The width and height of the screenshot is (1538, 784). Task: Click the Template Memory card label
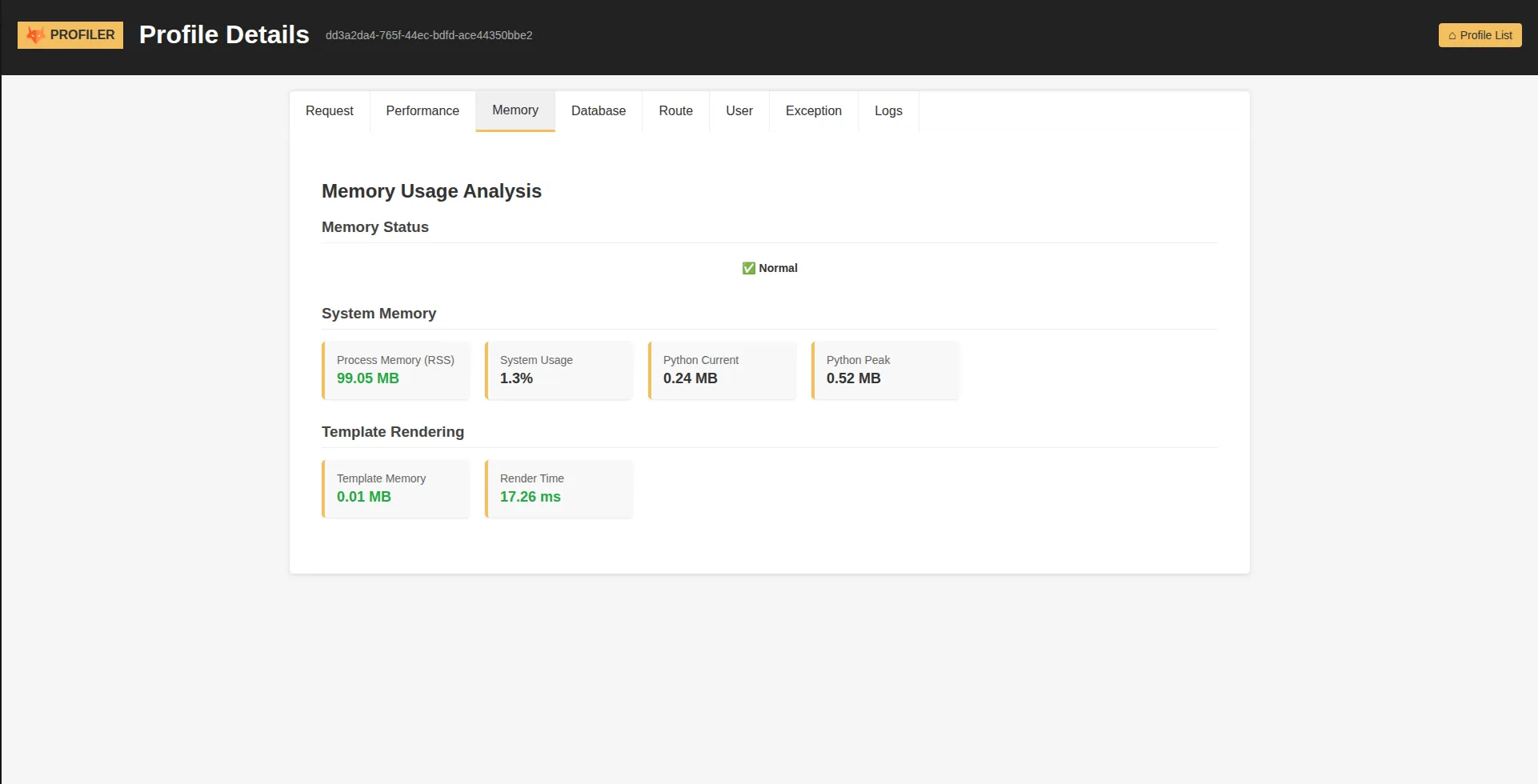click(x=381, y=478)
